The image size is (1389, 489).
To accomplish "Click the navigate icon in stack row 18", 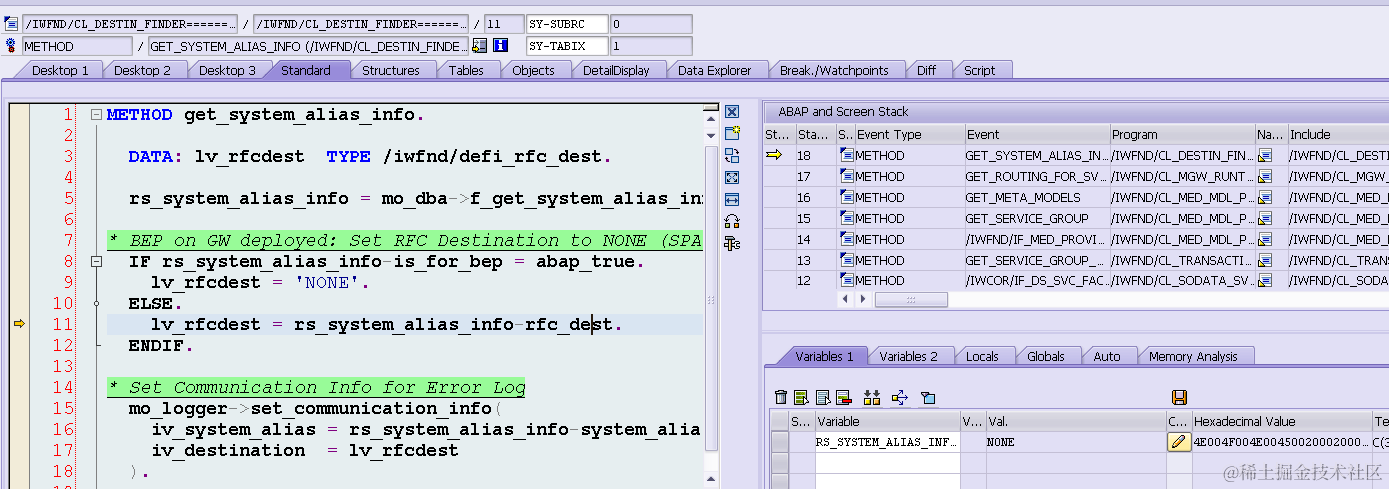I will click(1265, 155).
